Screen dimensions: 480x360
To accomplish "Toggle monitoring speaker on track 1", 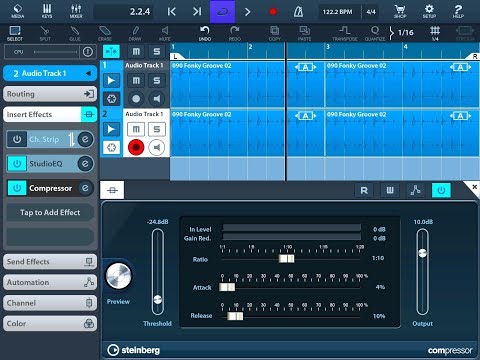I will coord(157,99).
